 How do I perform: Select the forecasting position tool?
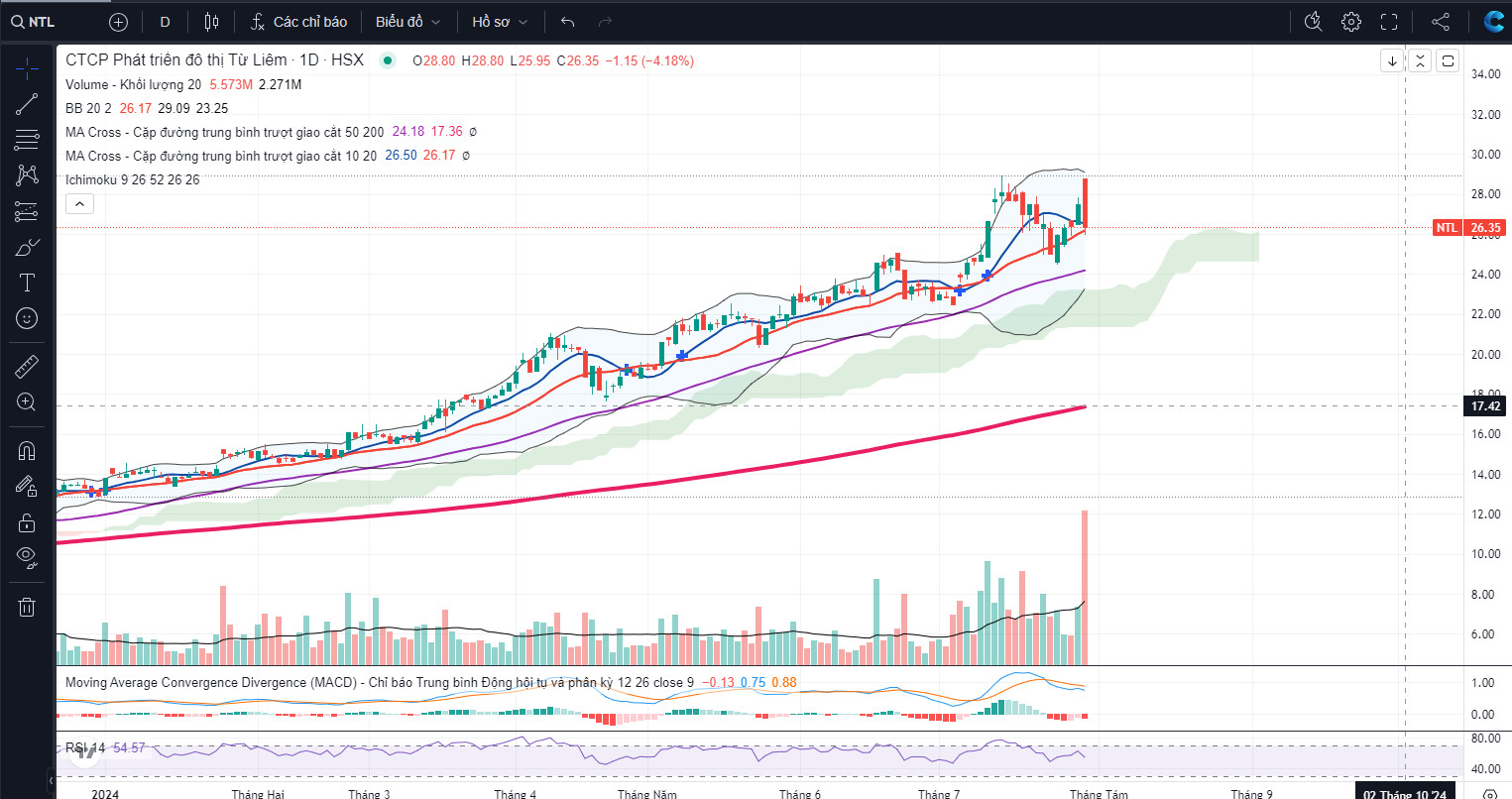click(x=27, y=211)
